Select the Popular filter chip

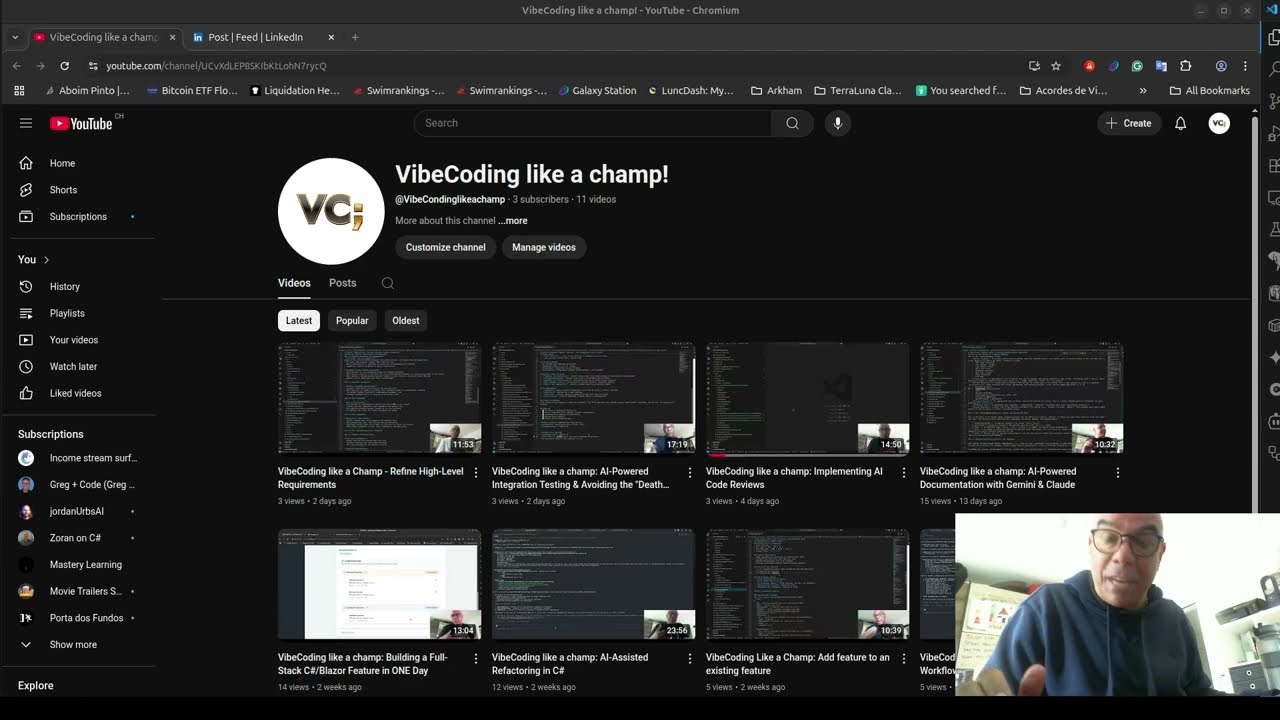352,320
